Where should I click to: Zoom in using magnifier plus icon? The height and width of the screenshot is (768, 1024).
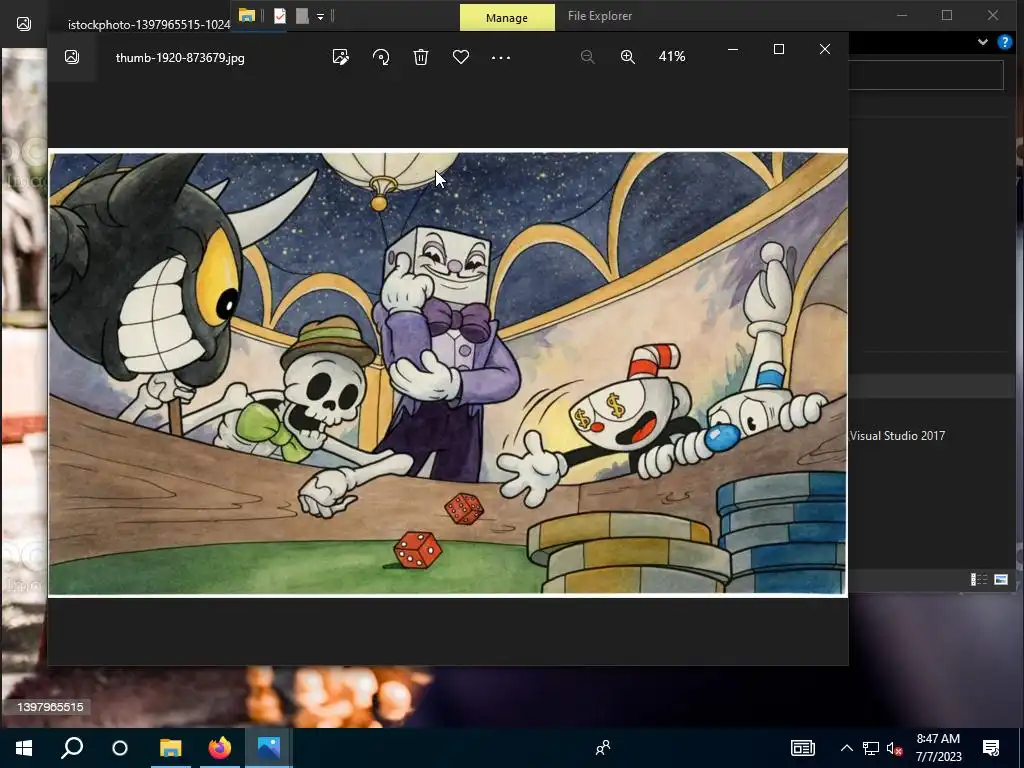(628, 57)
